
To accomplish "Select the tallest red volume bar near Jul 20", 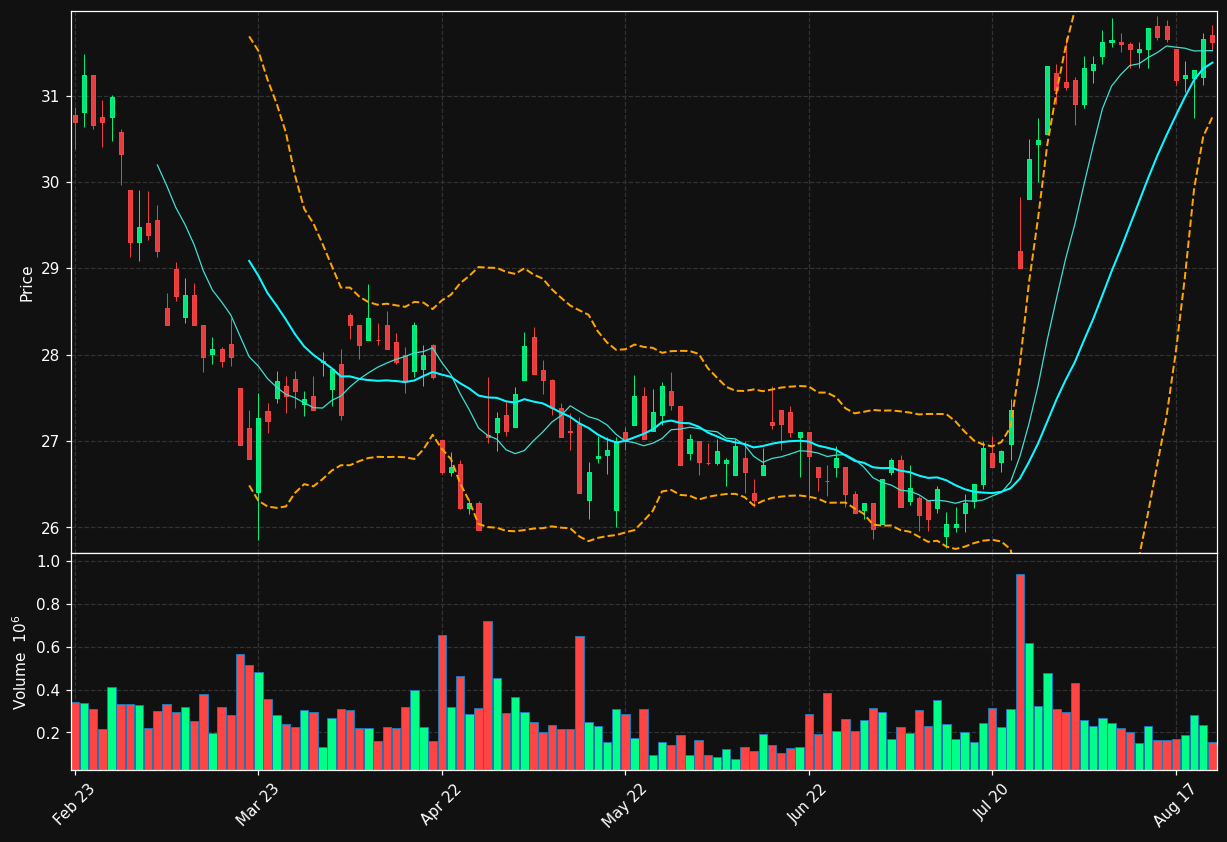I will [1020, 672].
